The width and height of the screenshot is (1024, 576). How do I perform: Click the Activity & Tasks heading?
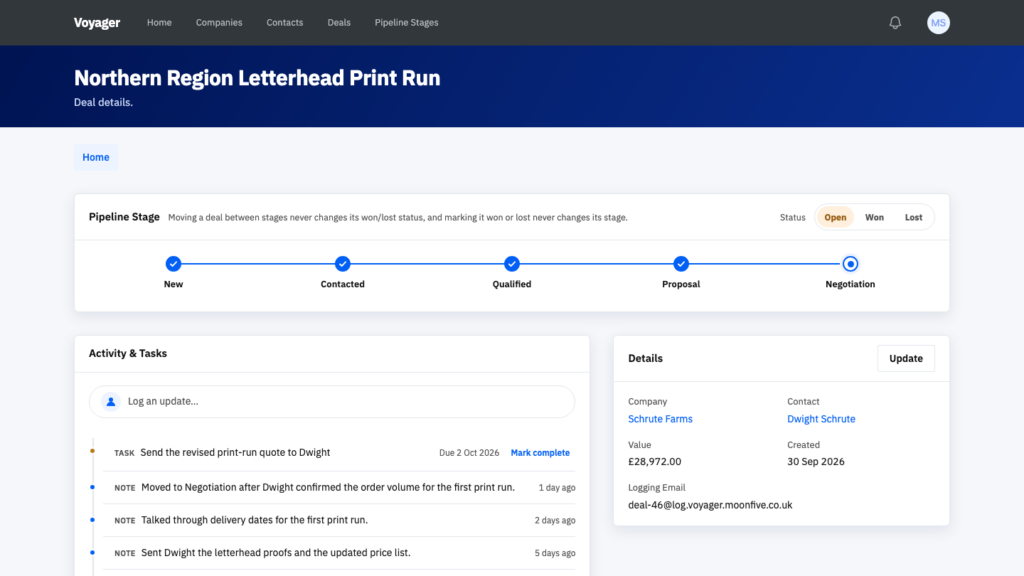tap(128, 353)
